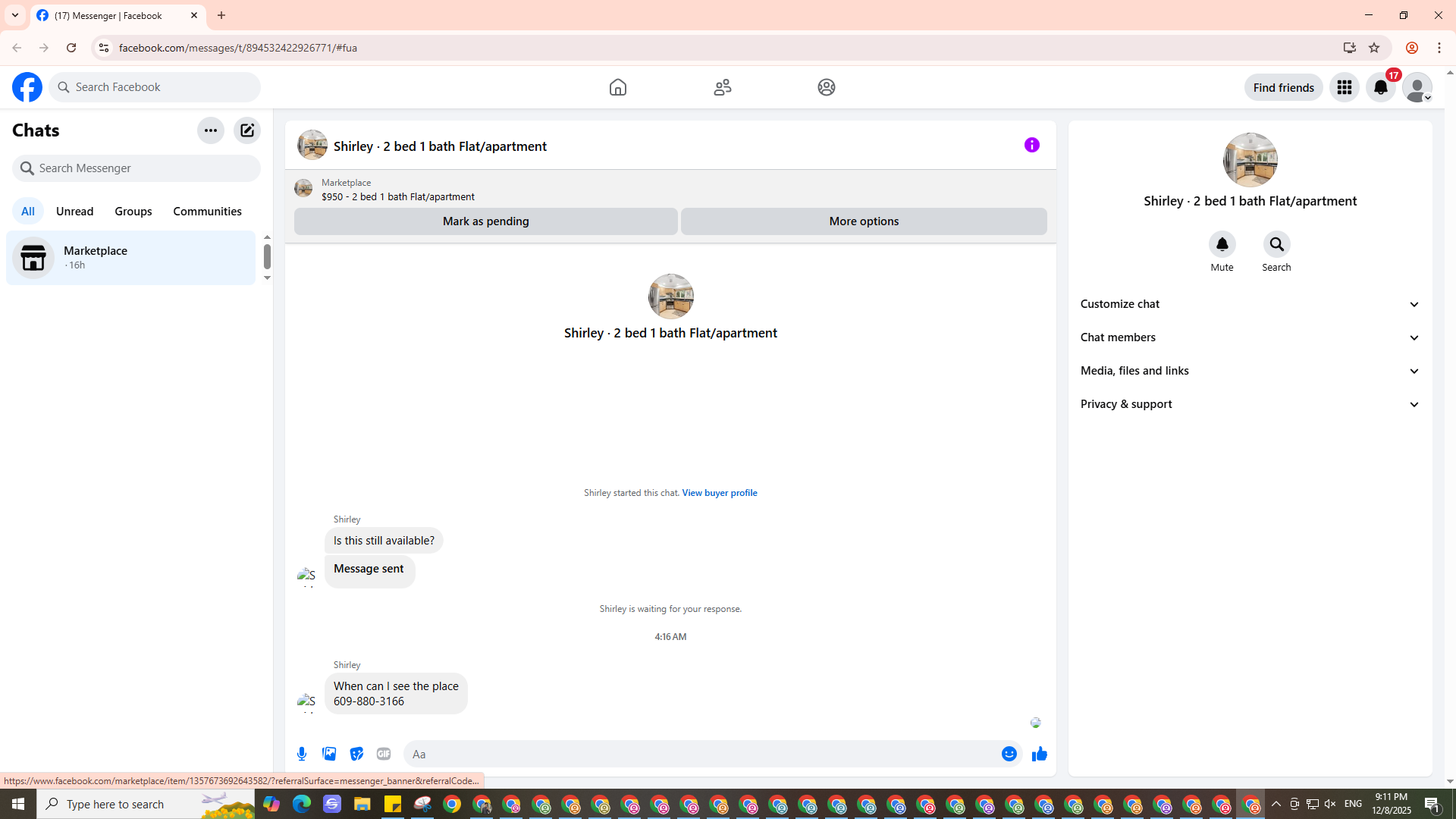Switch to the Communities tab
The width and height of the screenshot is (1456, 819).
click(x=208, y=212)
